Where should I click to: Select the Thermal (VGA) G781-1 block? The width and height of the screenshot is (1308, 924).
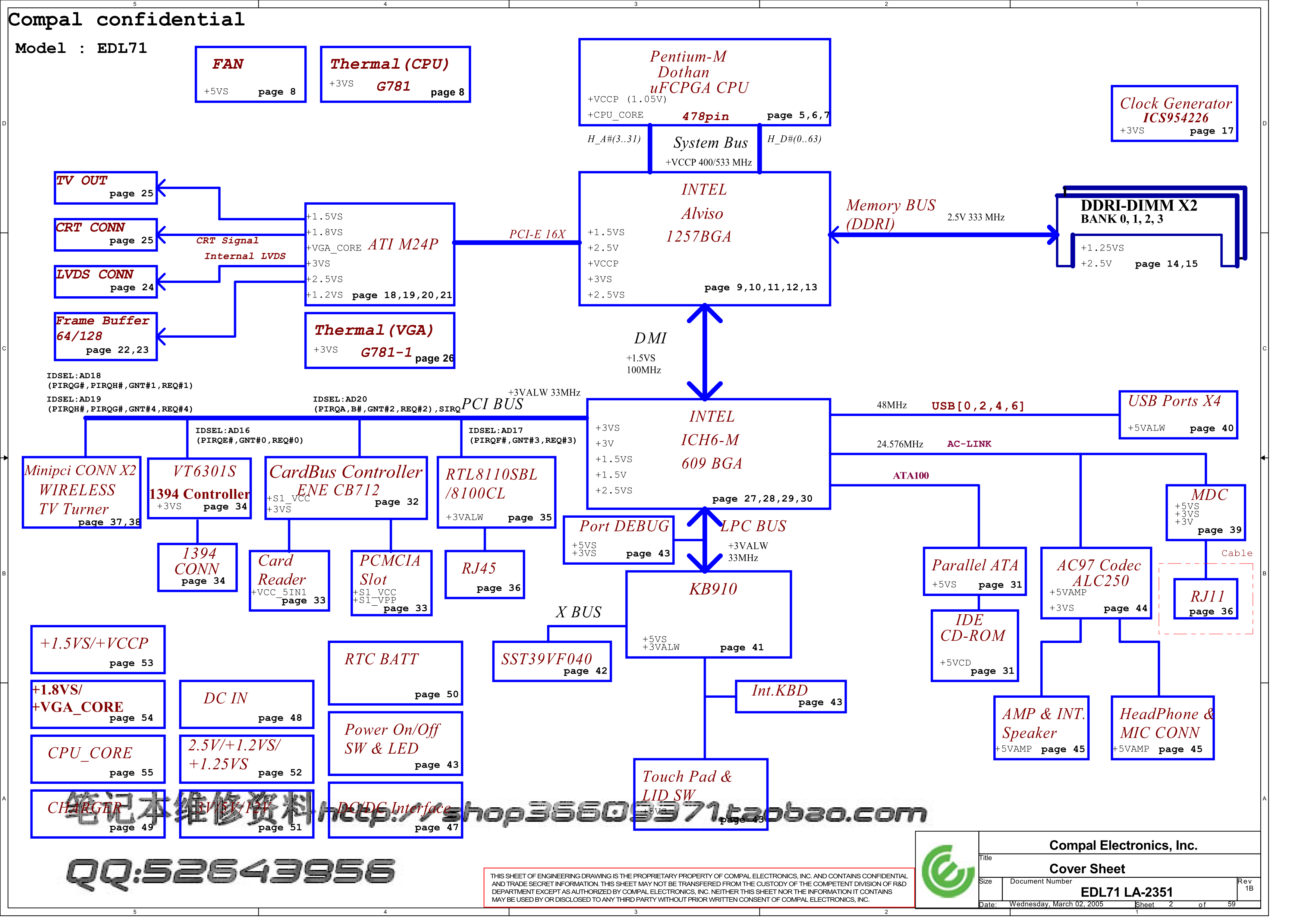(380, 340)
